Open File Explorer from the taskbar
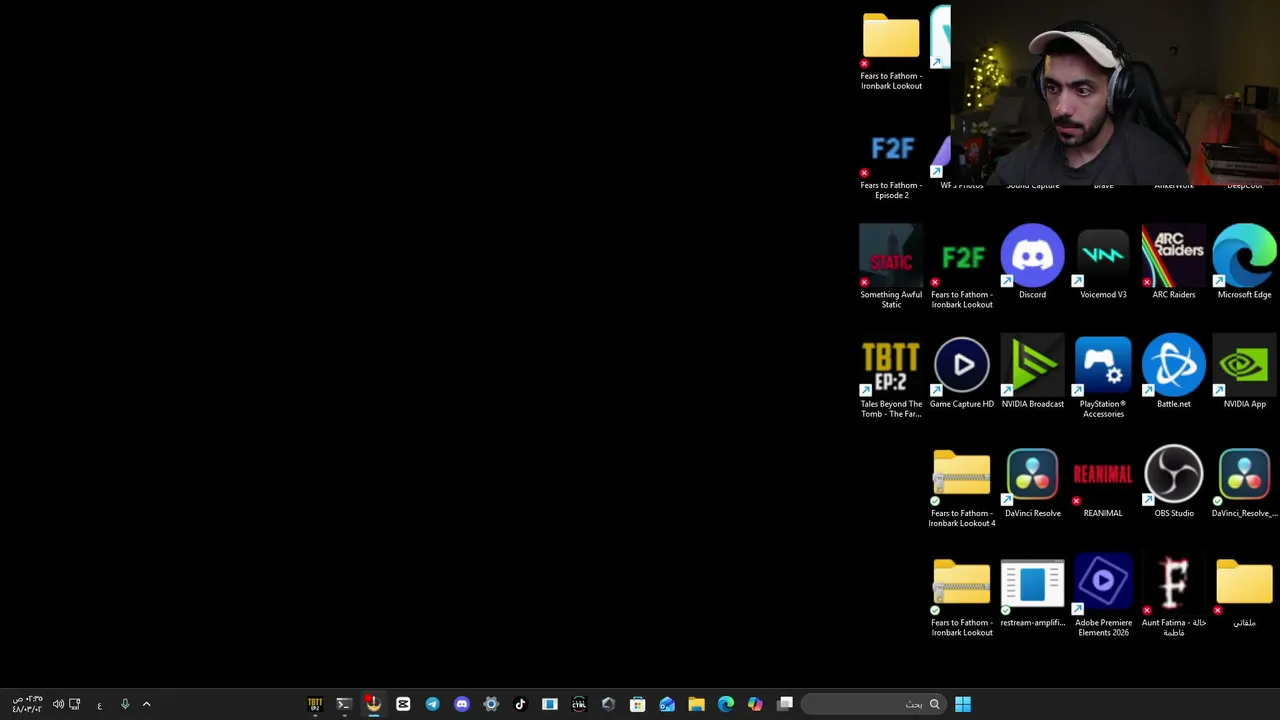 [696, 704]
